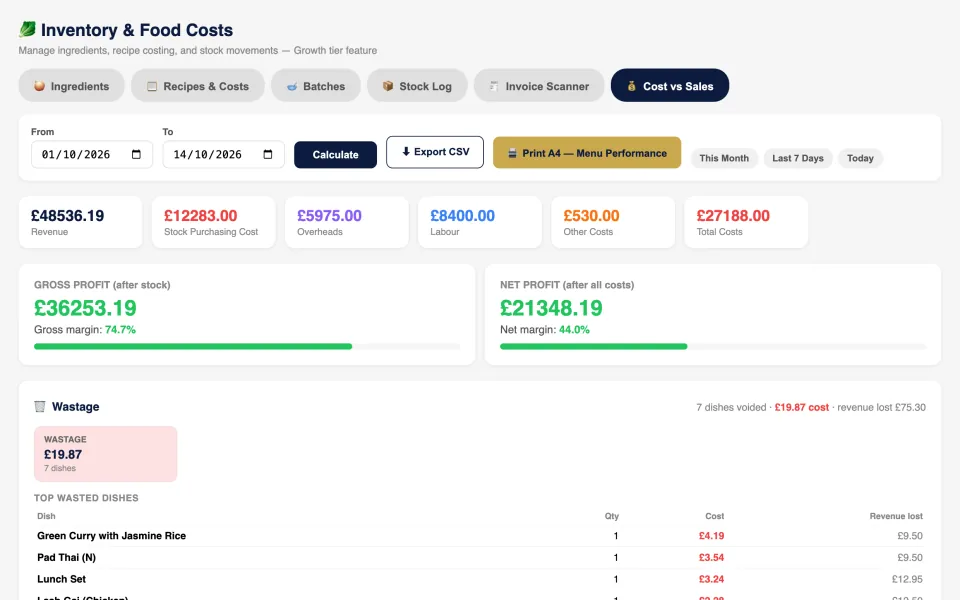Image resolution: width=960 pixels, height=600 pixels.
Task: Click the Calculate button
Action: (336, 155)
